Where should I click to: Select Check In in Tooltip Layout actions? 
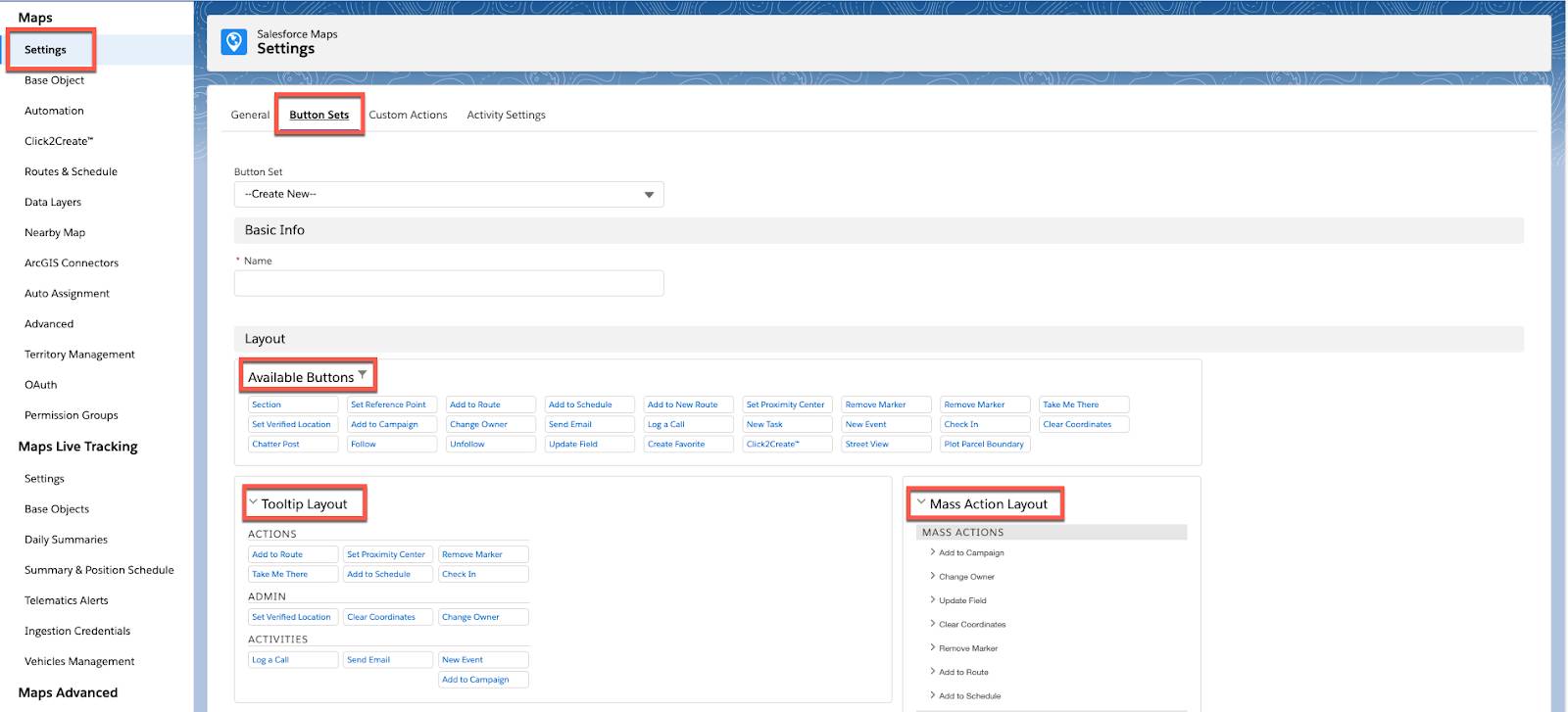coord(484,574)
